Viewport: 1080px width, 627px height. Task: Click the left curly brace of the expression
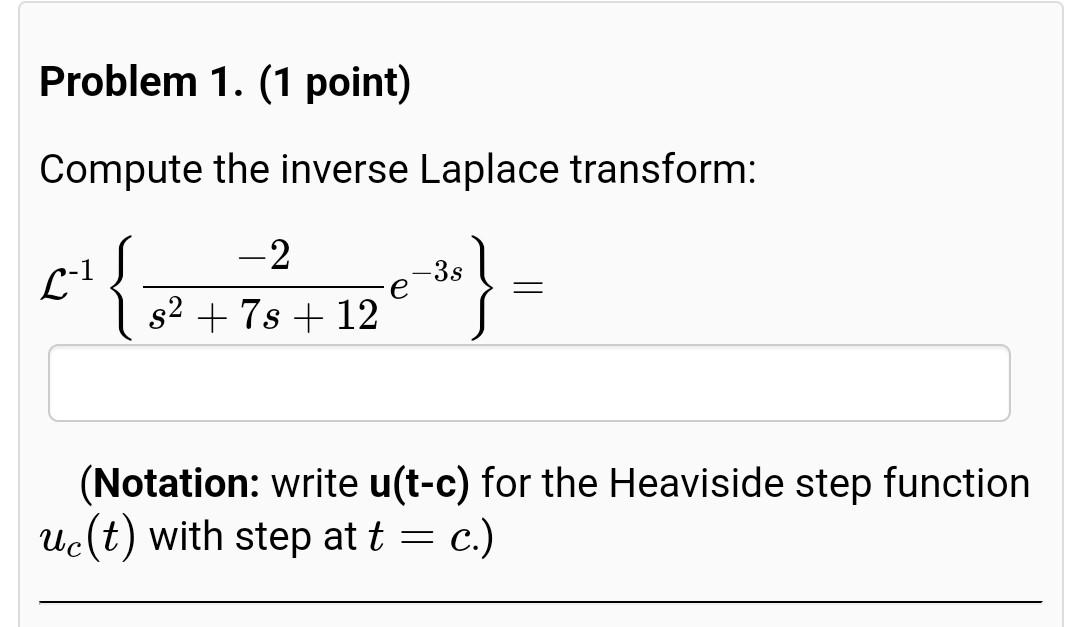pos(123,284)
